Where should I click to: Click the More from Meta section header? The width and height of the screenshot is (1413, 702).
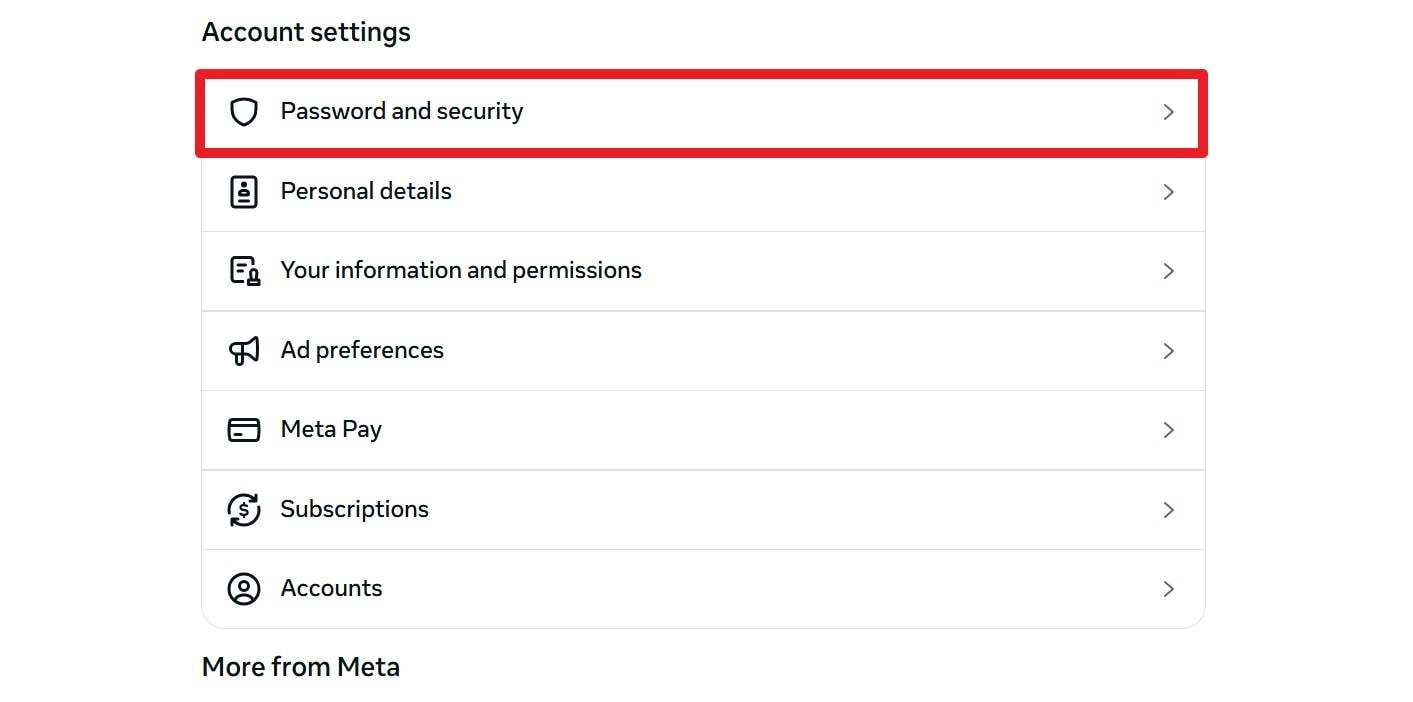pyautogui.click(x=300, y=666)
